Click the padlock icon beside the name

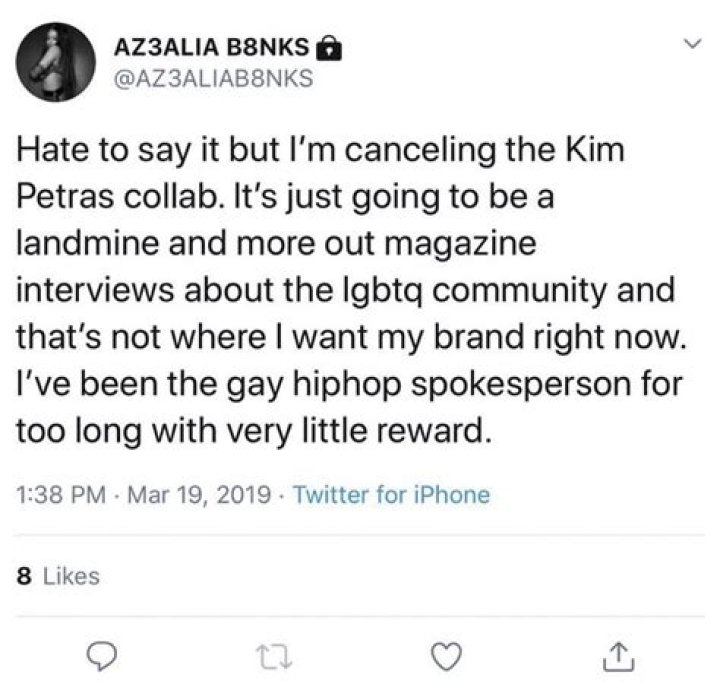(326, 48)
